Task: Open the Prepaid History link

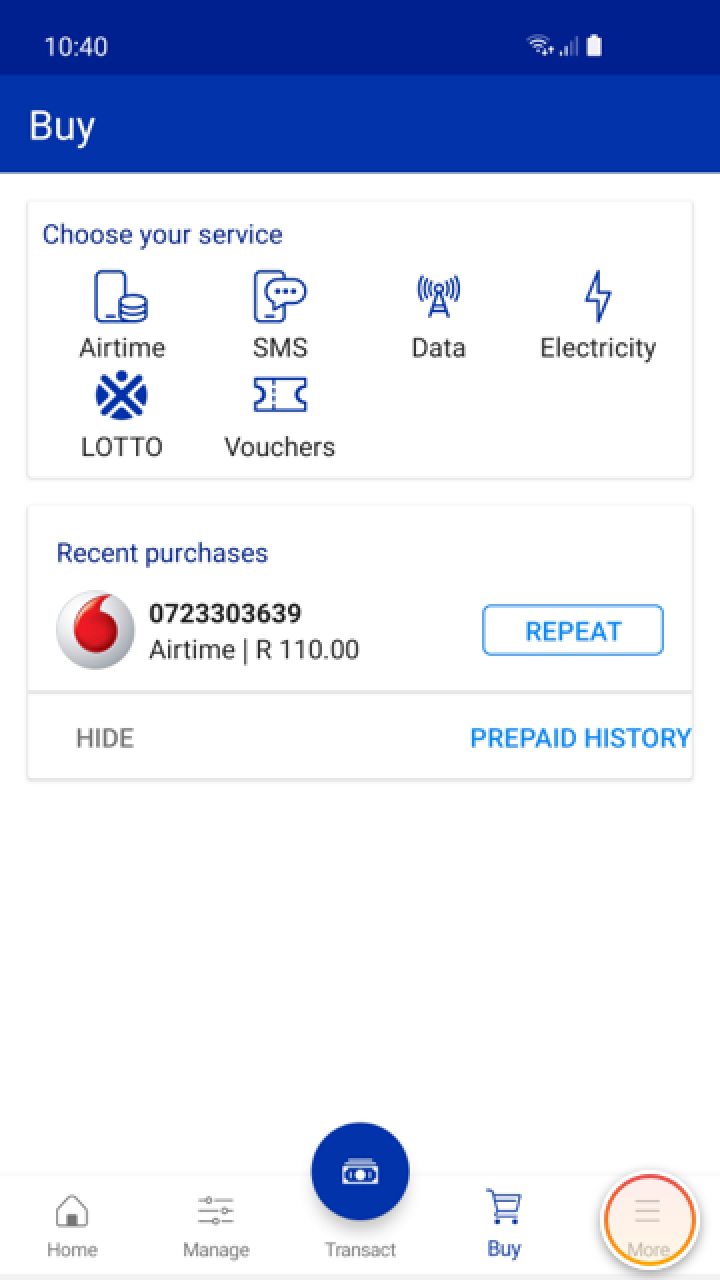Action: point(580,738)
